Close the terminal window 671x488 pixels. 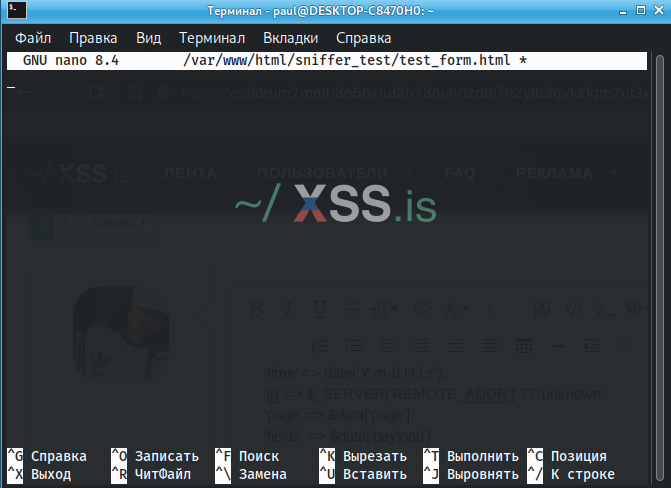[659, 10]
